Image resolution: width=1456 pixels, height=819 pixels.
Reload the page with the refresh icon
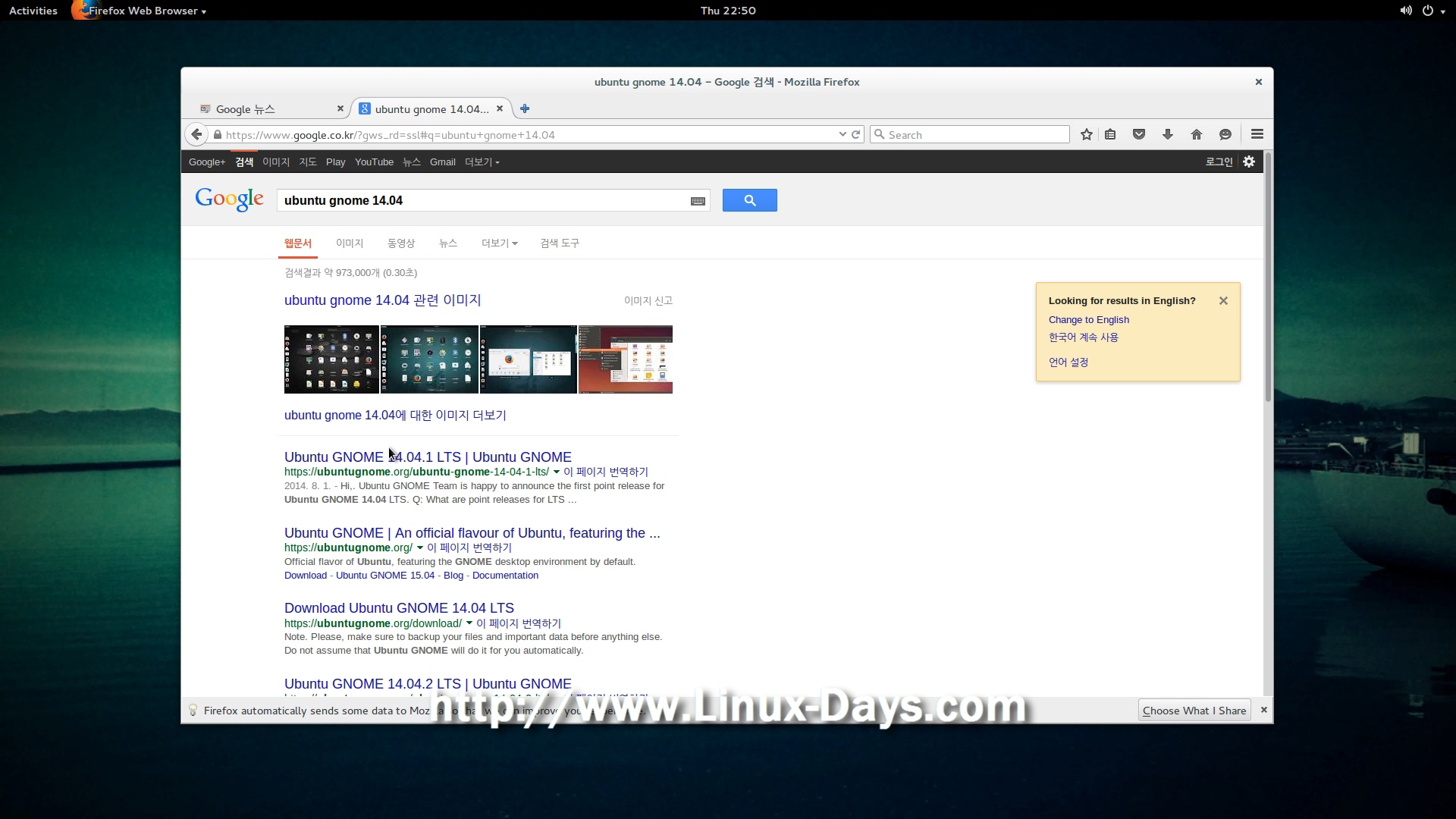[x=856, y=134]
